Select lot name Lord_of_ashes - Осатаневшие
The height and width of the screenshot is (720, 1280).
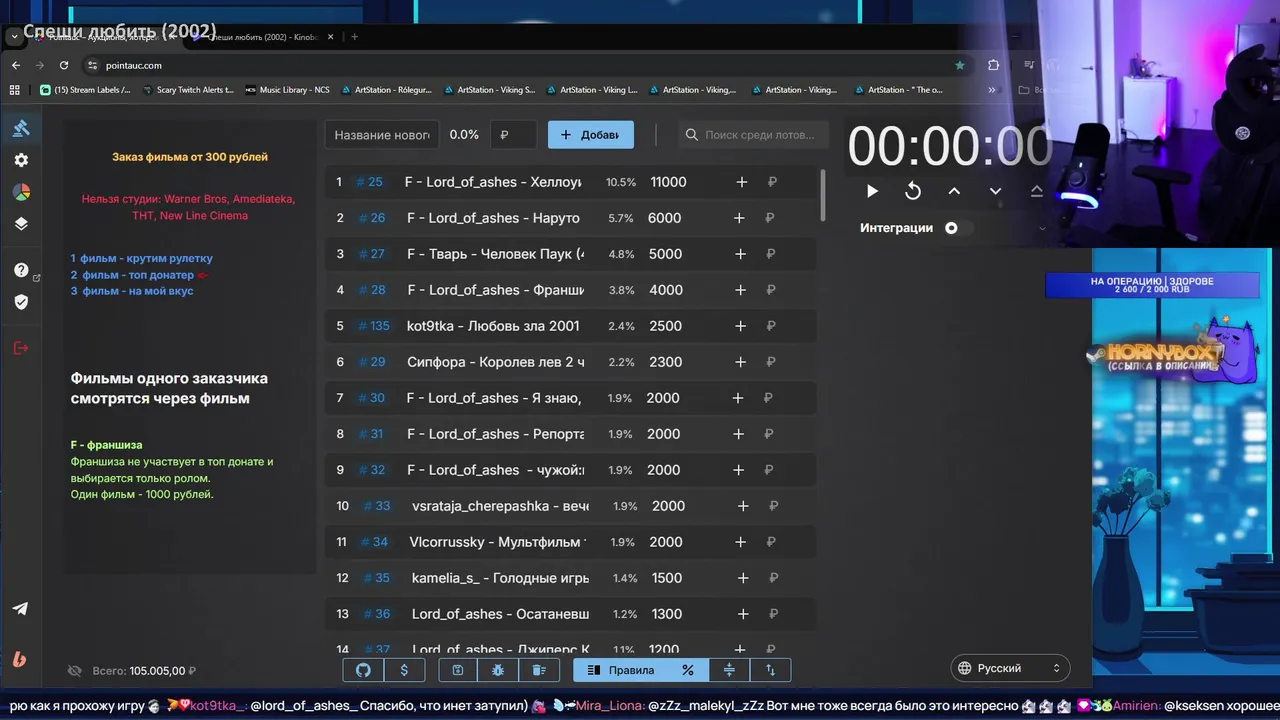tap(500, 614)
